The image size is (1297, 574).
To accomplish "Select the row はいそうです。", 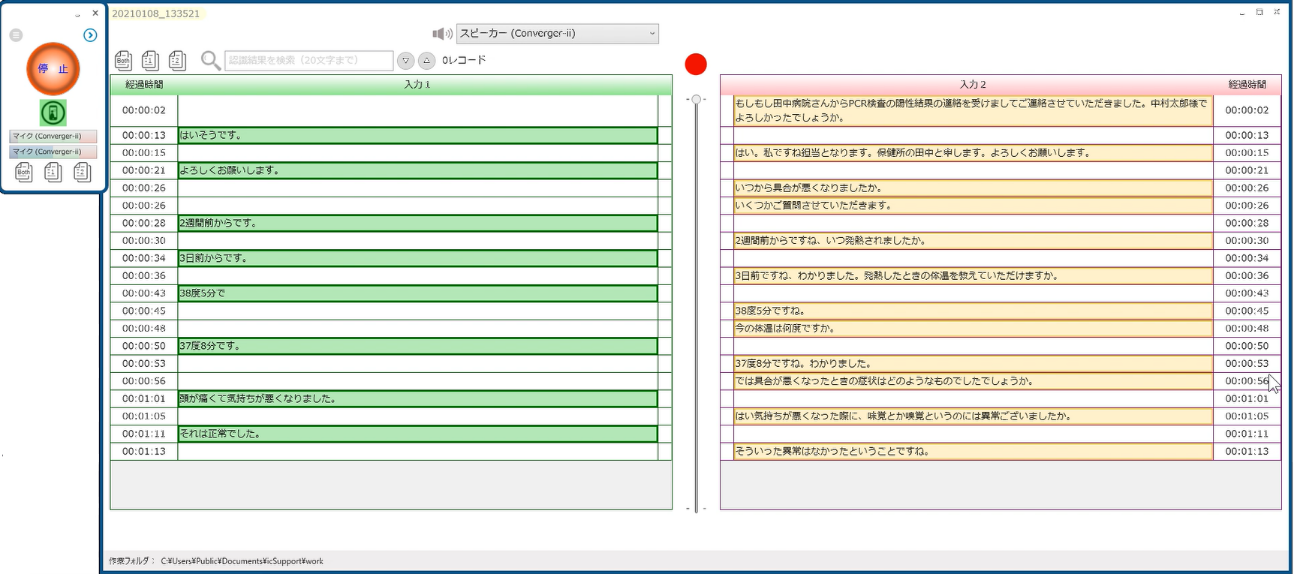I will (x=418, y=135).
